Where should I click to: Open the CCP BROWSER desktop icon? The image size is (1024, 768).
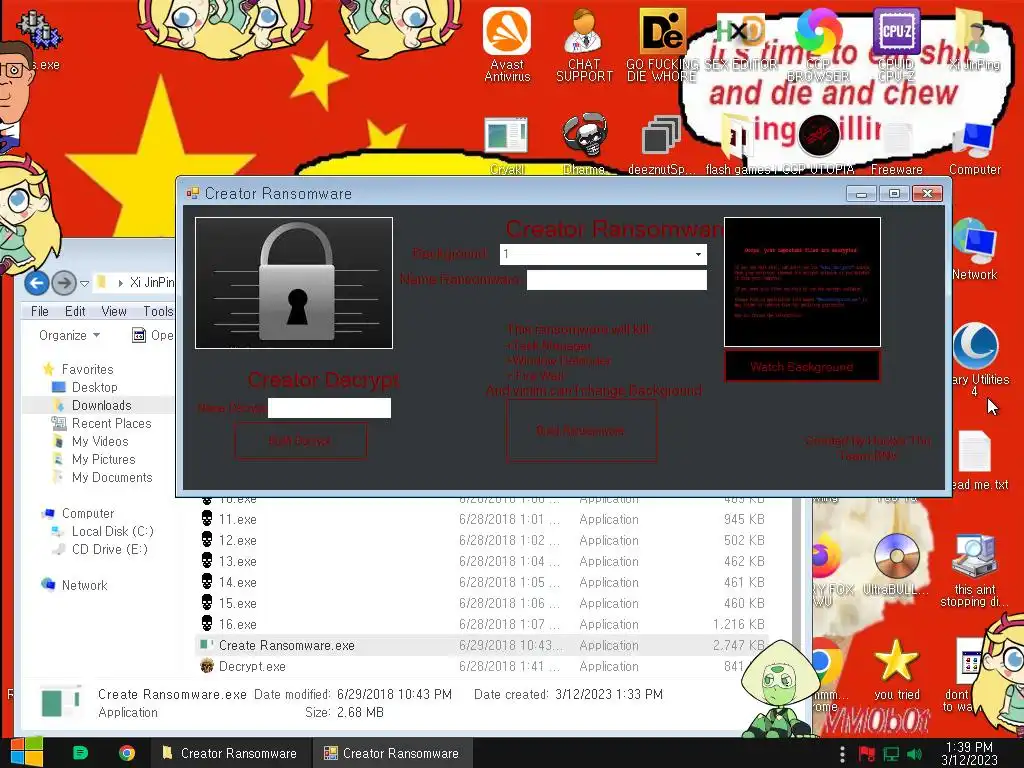pyautogui.click(x=818, y=44)
